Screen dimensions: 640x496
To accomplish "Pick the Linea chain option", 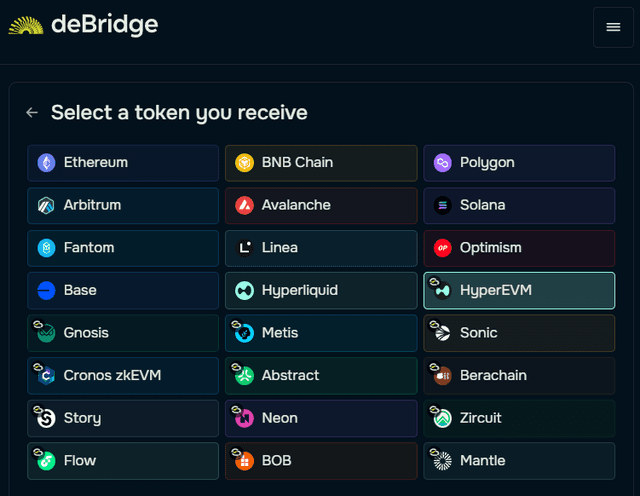I will tap(321, 248).
